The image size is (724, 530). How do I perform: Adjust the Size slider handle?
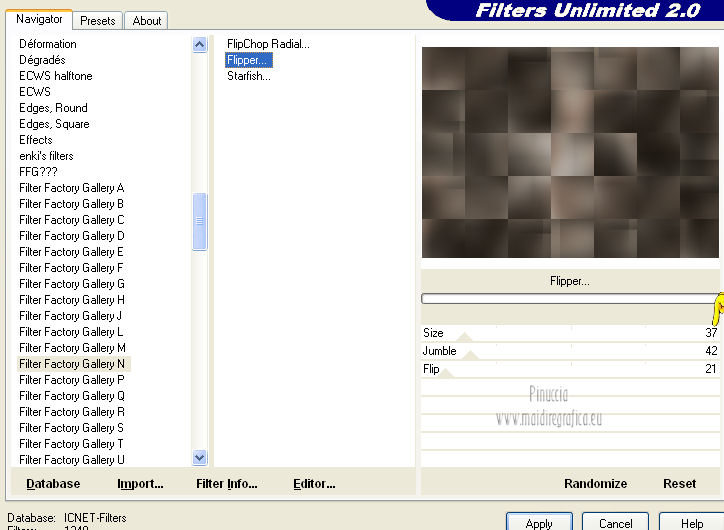tap(465, 337)
